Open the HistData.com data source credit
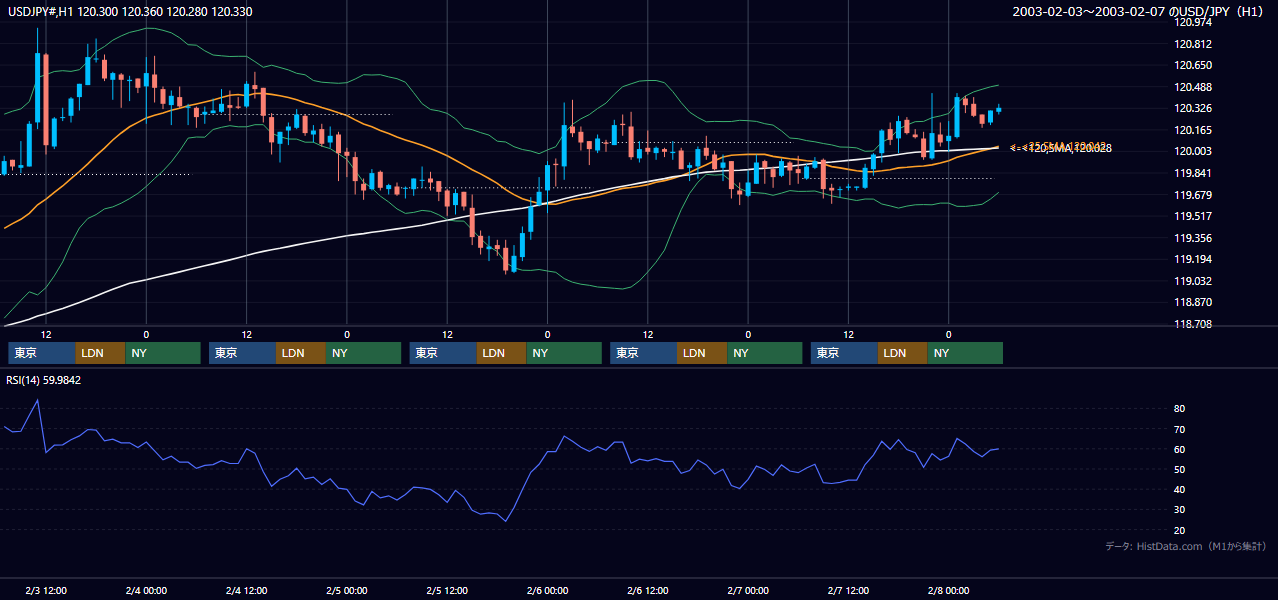This screenshot has height=600, width=1278. pos(1186,546)
